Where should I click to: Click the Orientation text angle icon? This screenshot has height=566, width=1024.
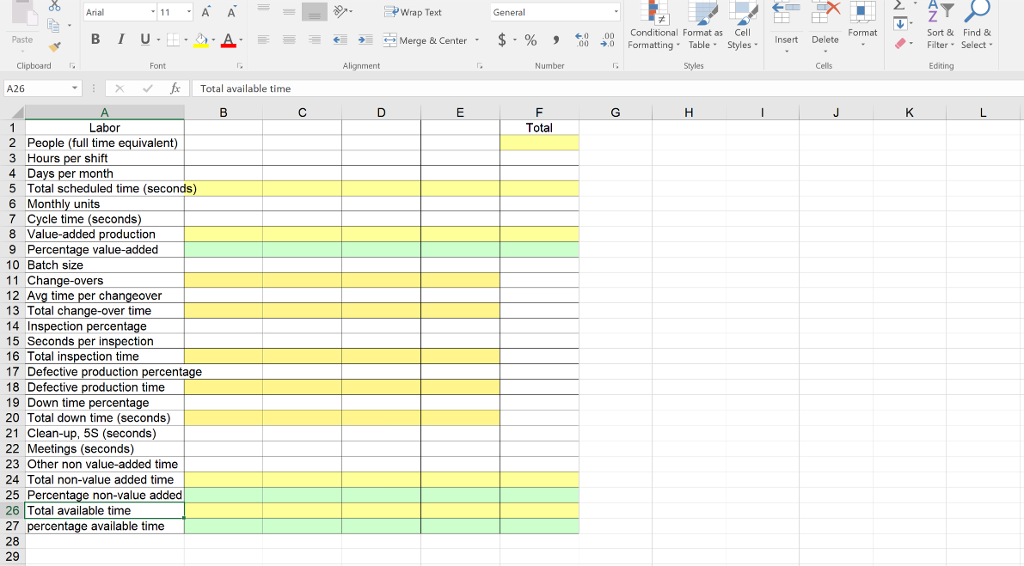tap(342, 12)
